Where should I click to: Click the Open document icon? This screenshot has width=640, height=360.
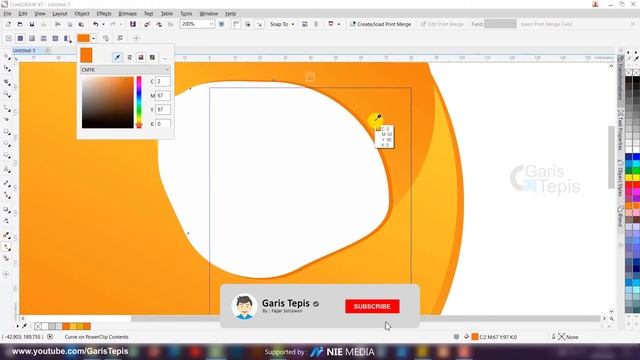[20, 24]
